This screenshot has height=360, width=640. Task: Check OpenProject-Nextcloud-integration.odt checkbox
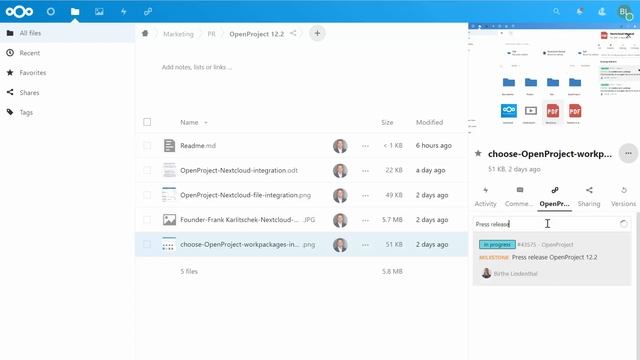pos(147,171)
